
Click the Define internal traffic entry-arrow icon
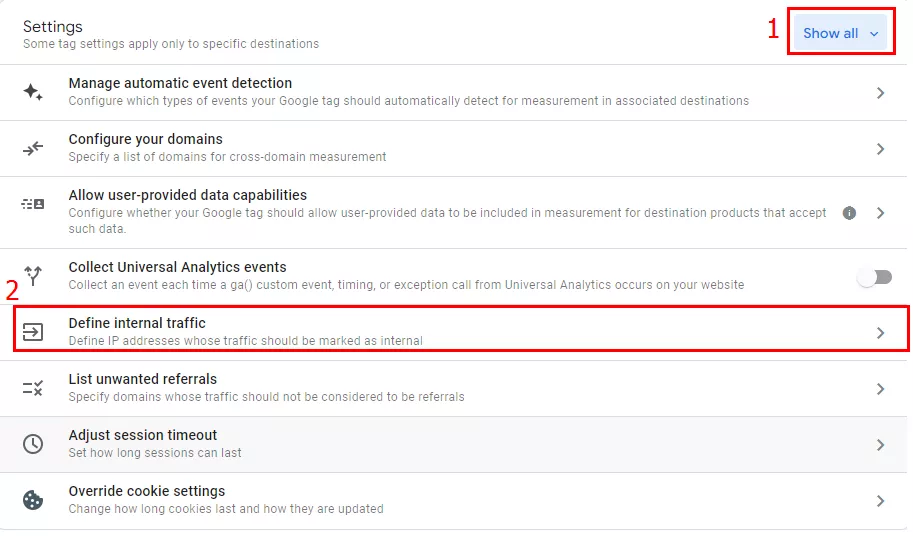click(x=33, y=332)
